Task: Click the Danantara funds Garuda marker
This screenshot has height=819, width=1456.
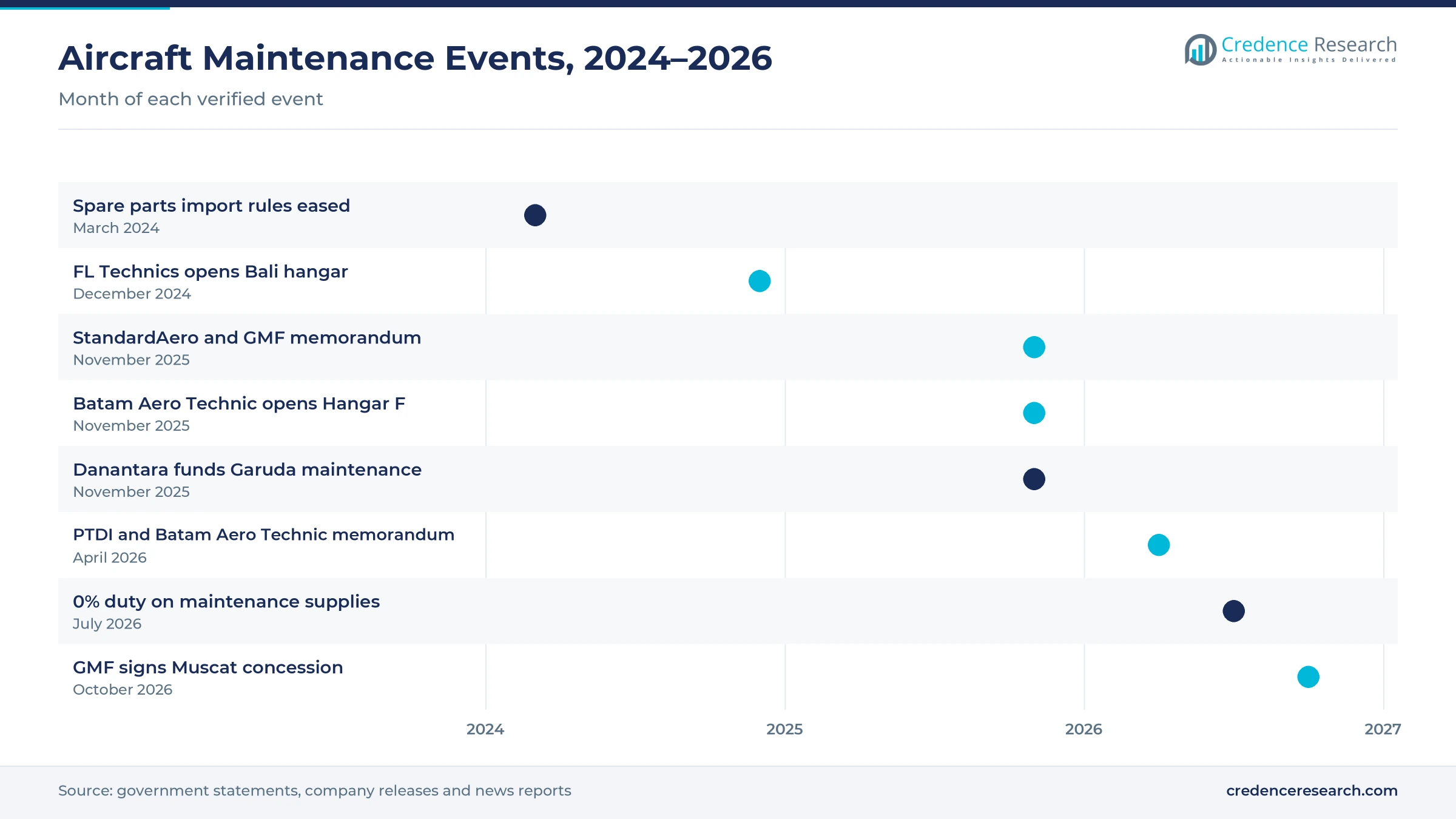Action: pos(1034,479)
